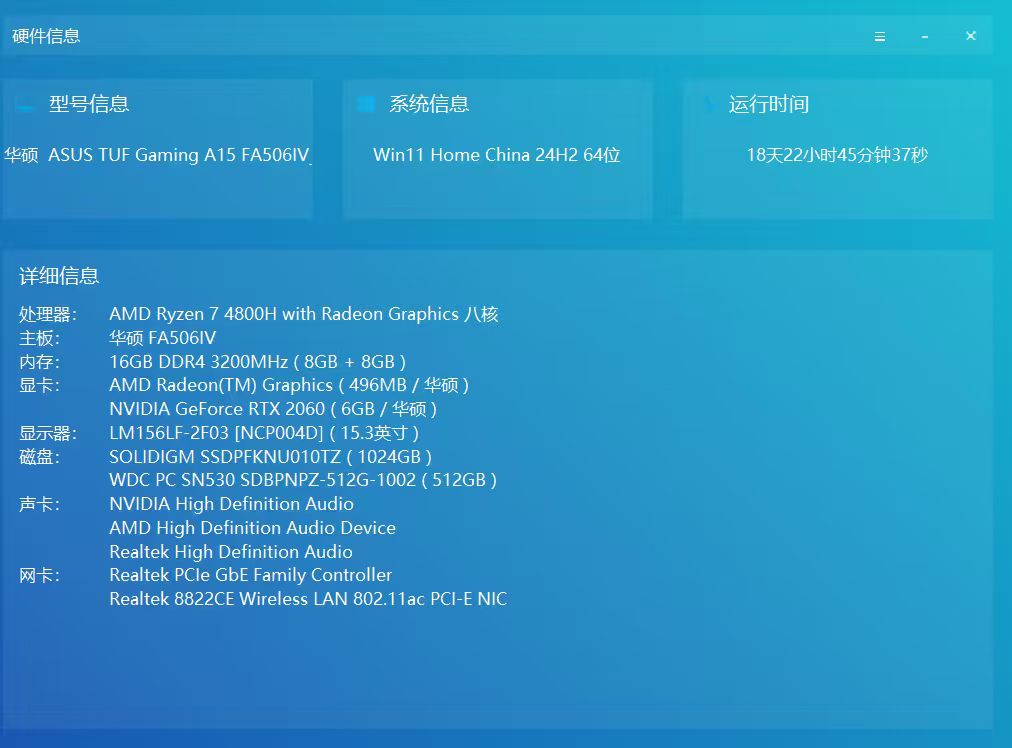Select the NVIDIA High Definition Audio line
1012x748 pixels.
click(232, 504)
